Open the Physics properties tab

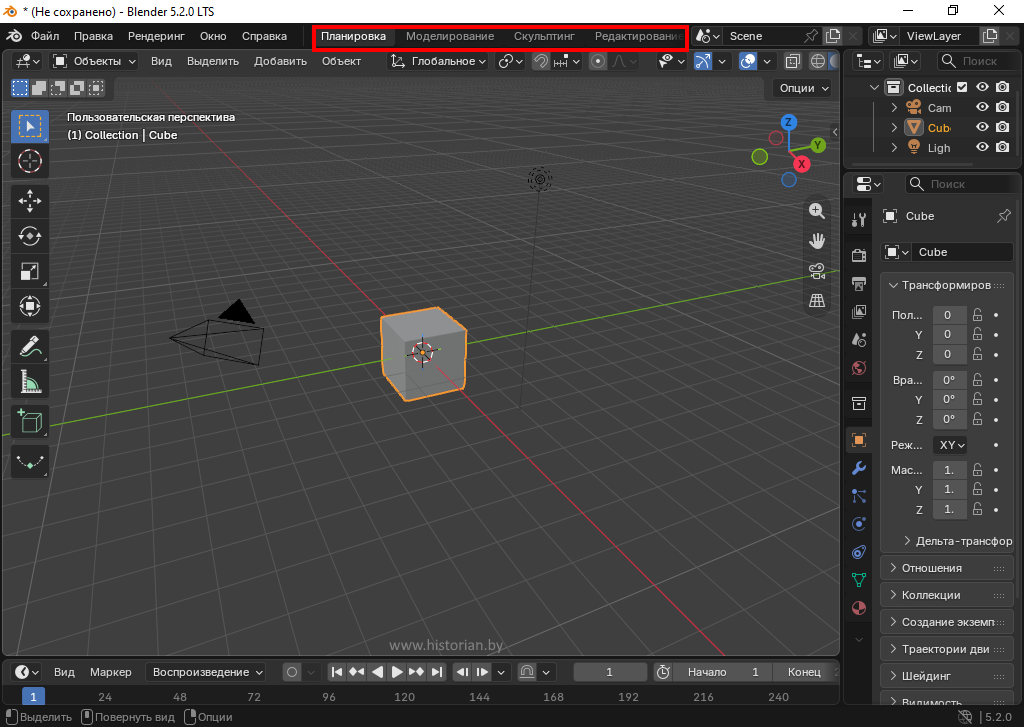point(859,524)
